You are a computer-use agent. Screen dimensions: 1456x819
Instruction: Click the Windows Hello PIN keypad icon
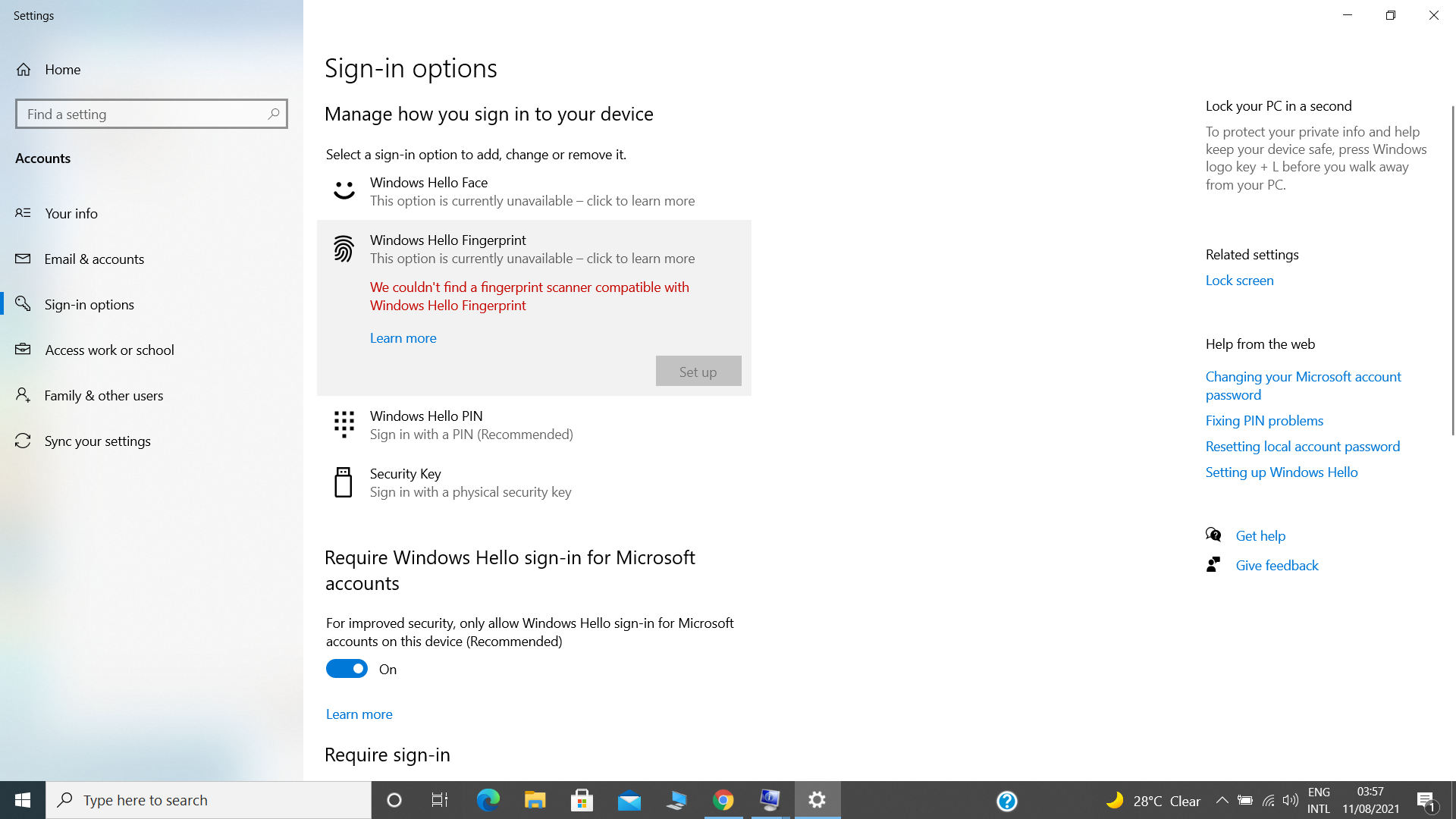(x=344, y=425)
